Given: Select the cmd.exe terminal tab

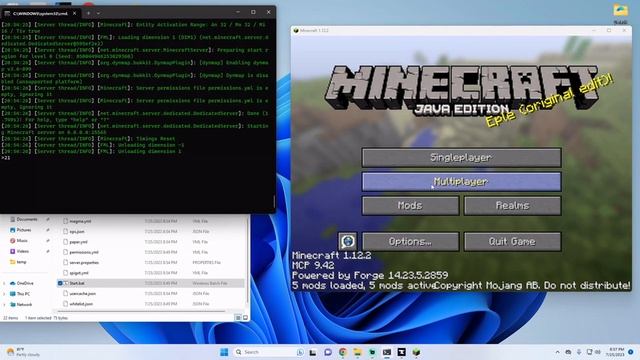Looking at the screenshot, I should (x=40, y=13).
